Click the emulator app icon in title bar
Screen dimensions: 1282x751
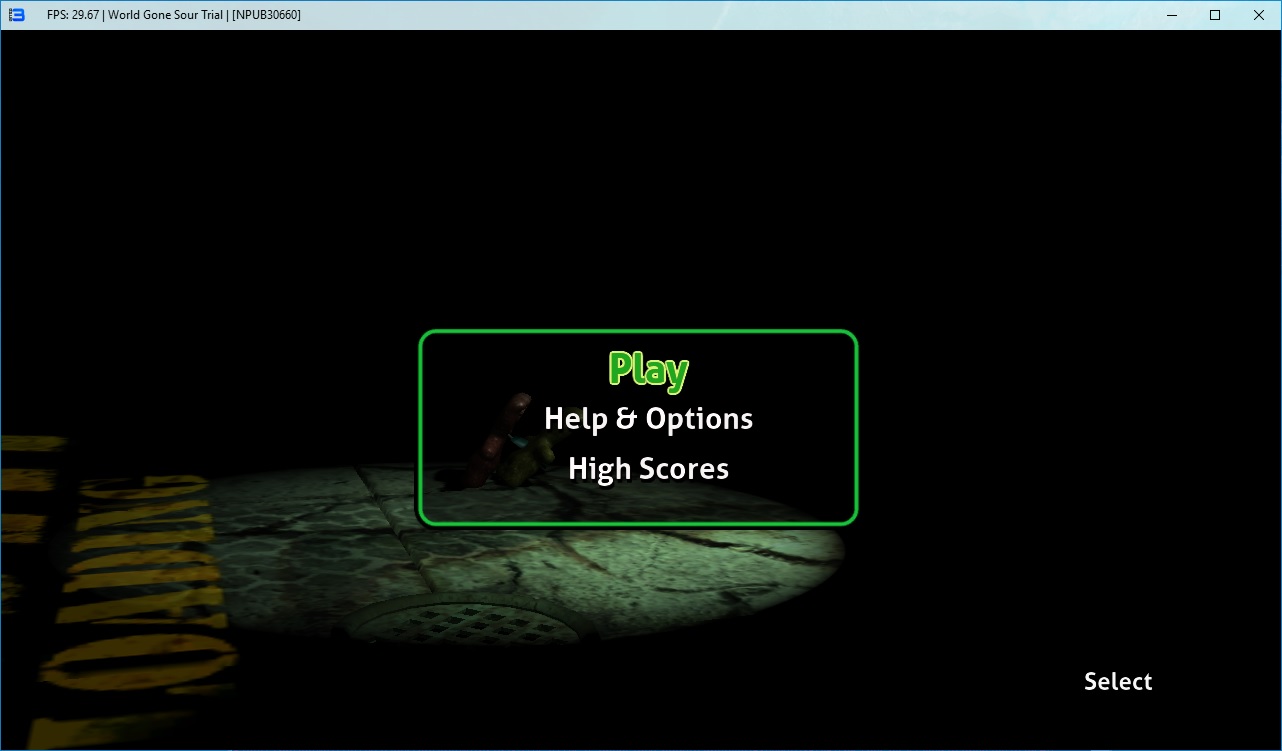pos(16,15)
